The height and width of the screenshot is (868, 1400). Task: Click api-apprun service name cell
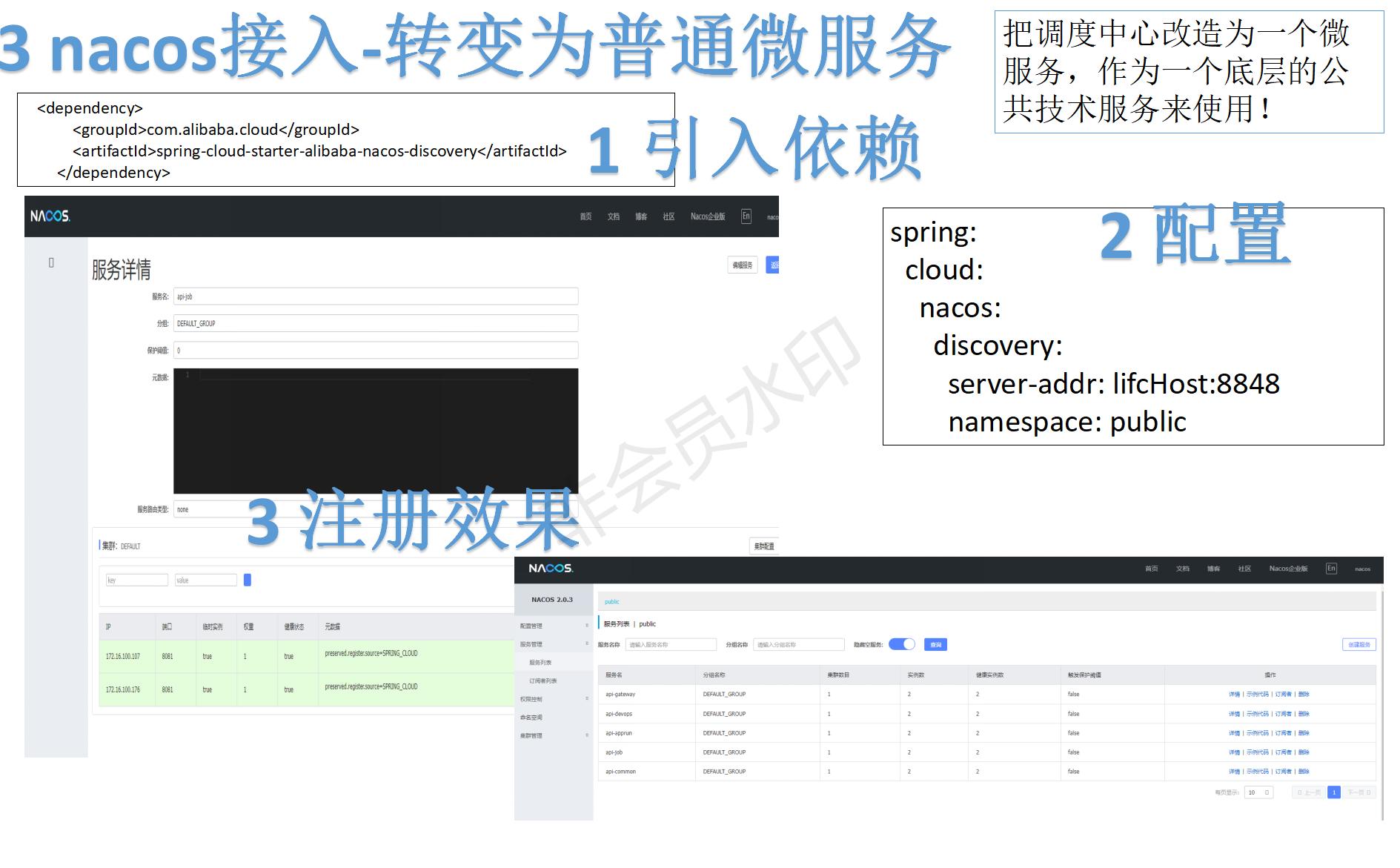click(619, 733)
